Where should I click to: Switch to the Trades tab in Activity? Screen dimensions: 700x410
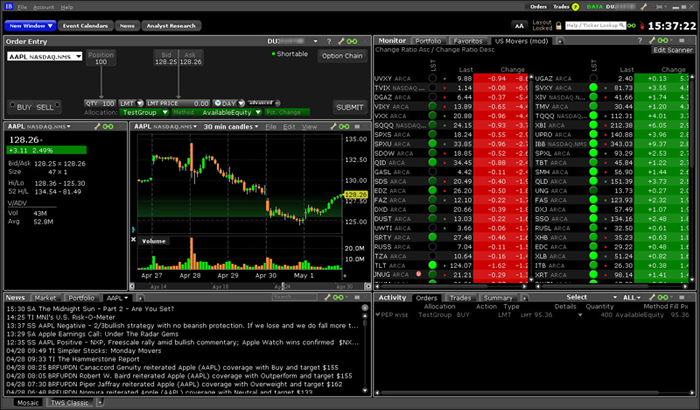coord(460,298)
